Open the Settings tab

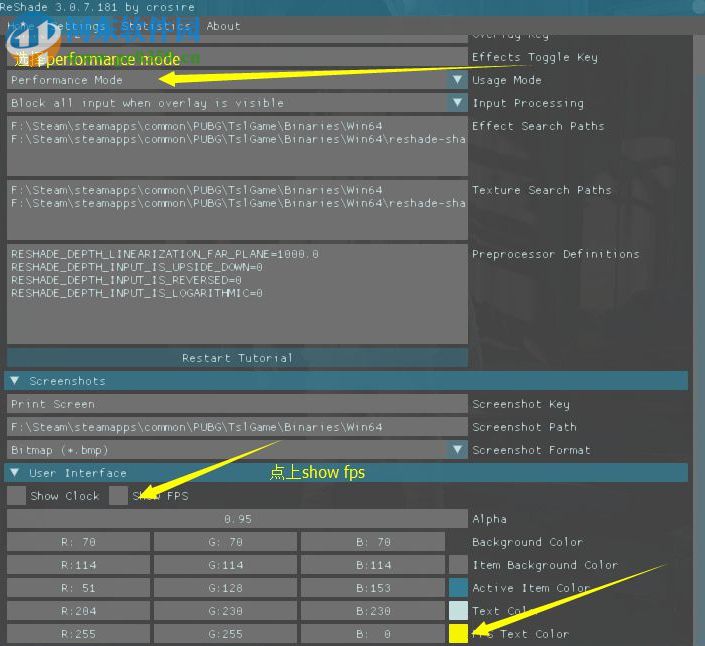pos(77,26)
